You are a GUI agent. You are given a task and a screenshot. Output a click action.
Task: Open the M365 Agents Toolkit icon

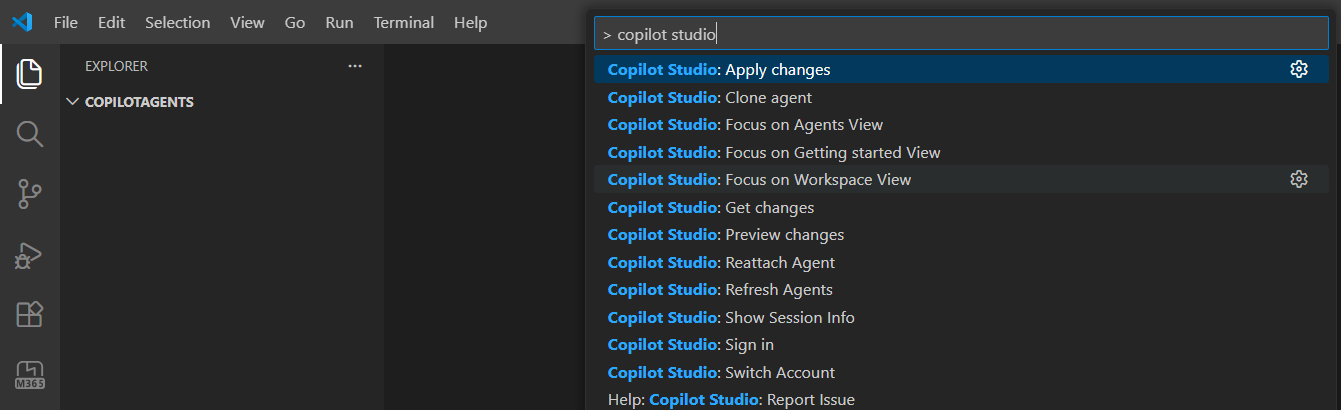click(x=30, y=375)
